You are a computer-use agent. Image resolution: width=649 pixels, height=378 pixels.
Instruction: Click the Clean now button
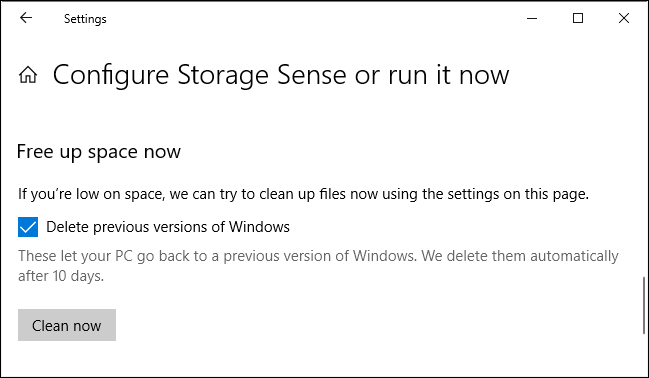(67, 325)
